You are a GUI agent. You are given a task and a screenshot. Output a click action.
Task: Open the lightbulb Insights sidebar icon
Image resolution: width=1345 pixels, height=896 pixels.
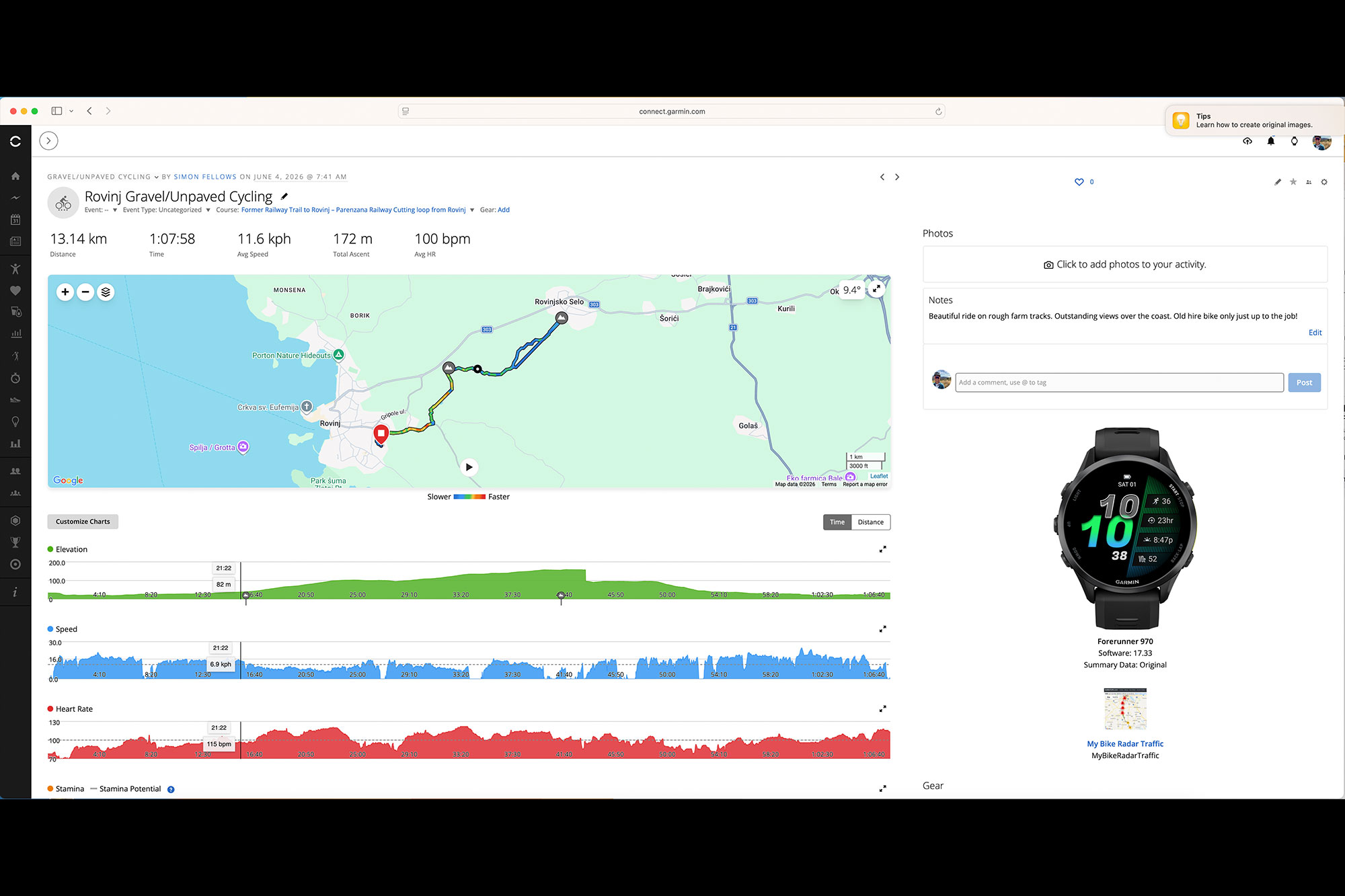[x=15, y=421]
